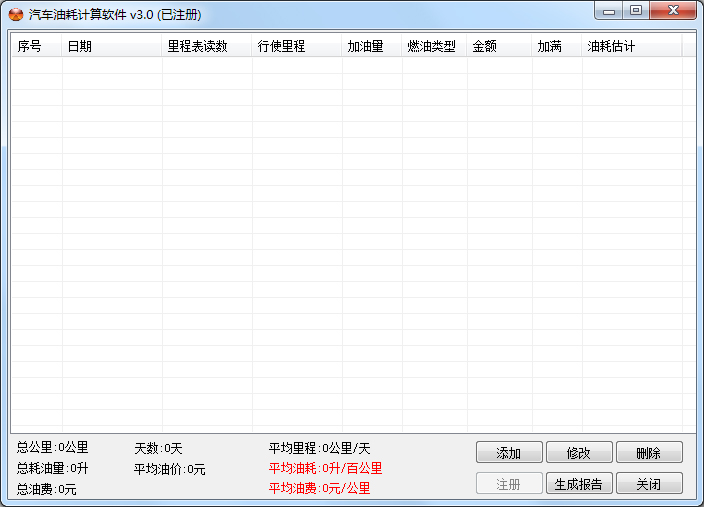Click the app icon in title bar

pos(16,14)
